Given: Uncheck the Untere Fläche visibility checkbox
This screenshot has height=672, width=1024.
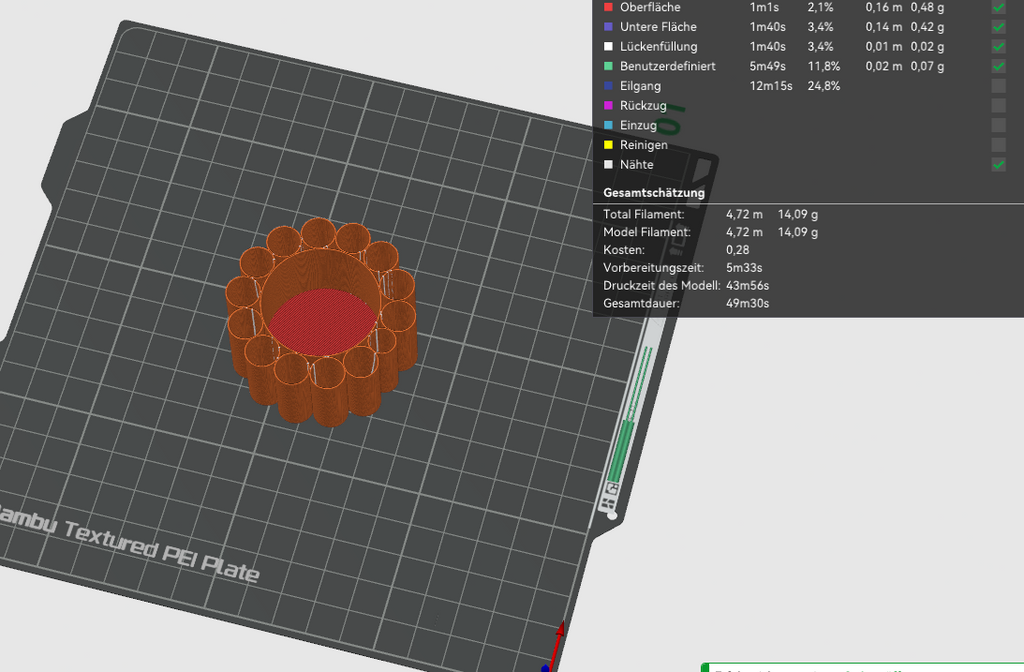Looking at the screenshot, I should tap(999, 27).
